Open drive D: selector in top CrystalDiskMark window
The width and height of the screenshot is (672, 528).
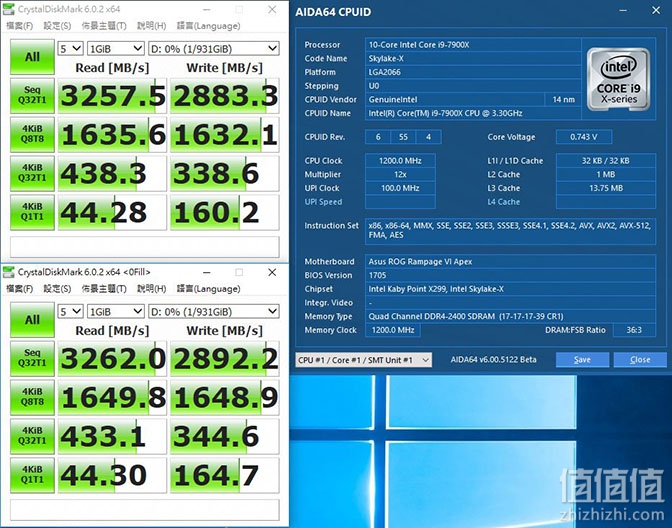click(213, 48)
